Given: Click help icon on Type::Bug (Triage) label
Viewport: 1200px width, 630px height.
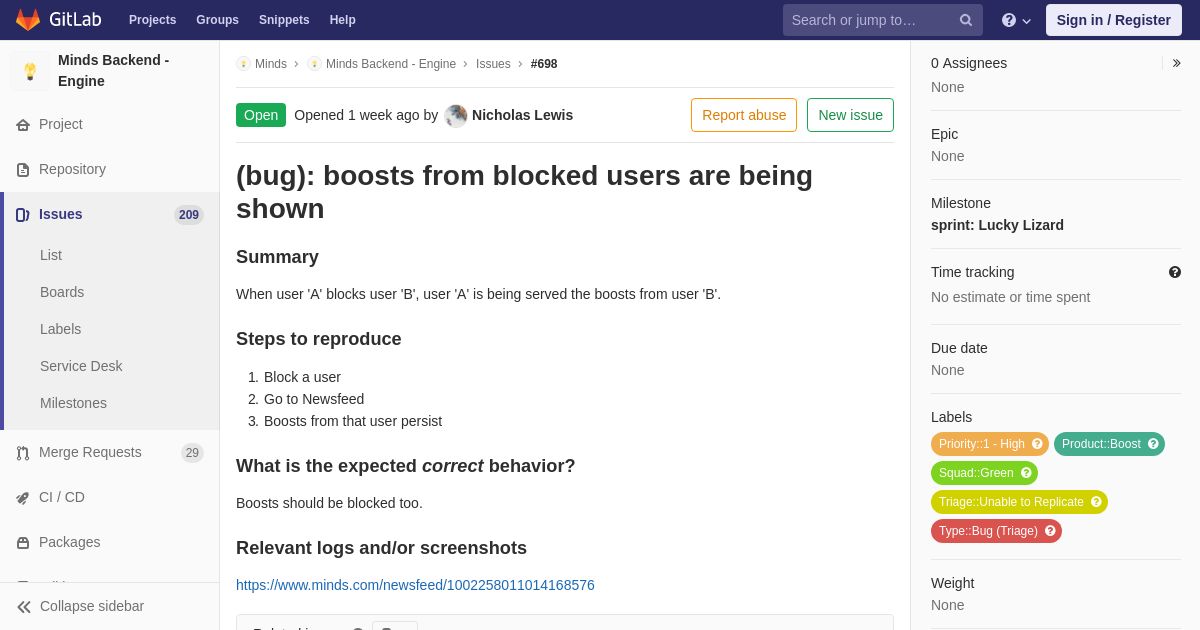Looking at the screenshot, I should (1050, 531).
